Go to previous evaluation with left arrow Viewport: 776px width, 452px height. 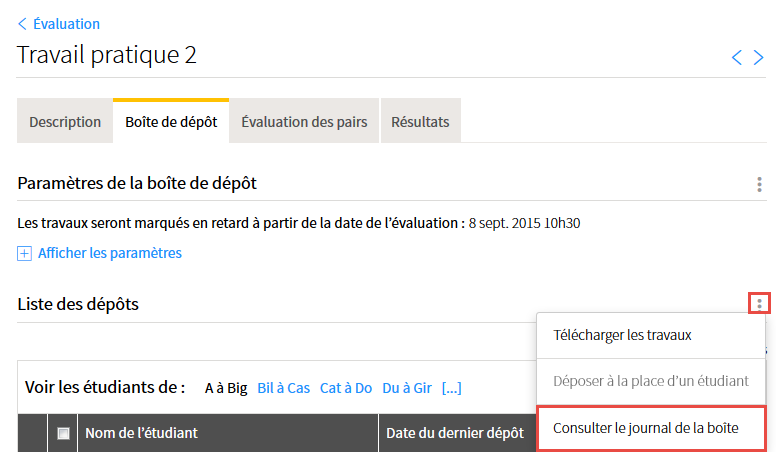pyautogui.click(x=736, y=57)
